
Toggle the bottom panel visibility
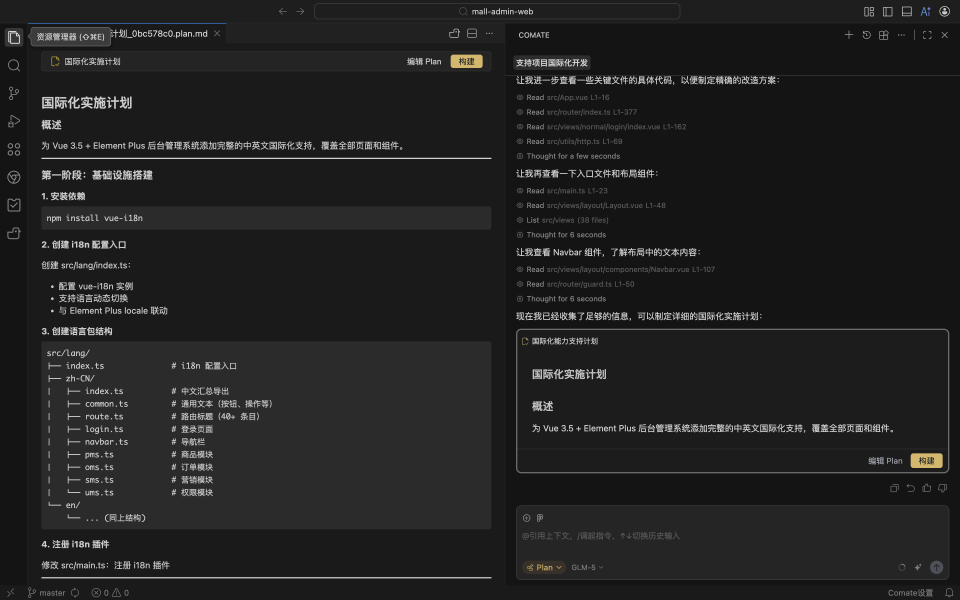click(x=907, y=11)
